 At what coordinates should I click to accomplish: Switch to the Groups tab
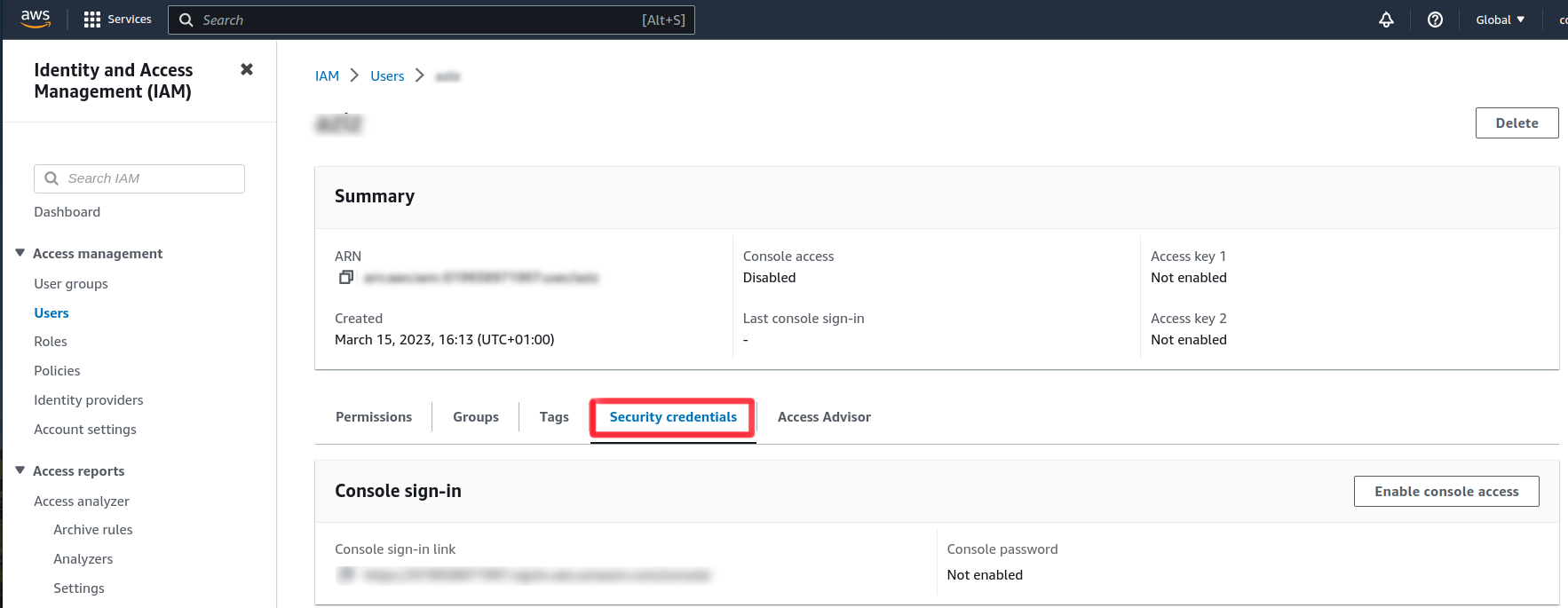point(476,416)
